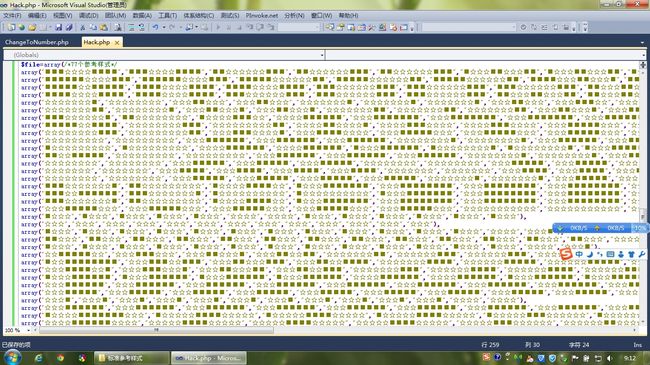The height and width of the screenshot is (365, 650).
Task: Open the 窗口(W) menu
Action: coord(321,15)
